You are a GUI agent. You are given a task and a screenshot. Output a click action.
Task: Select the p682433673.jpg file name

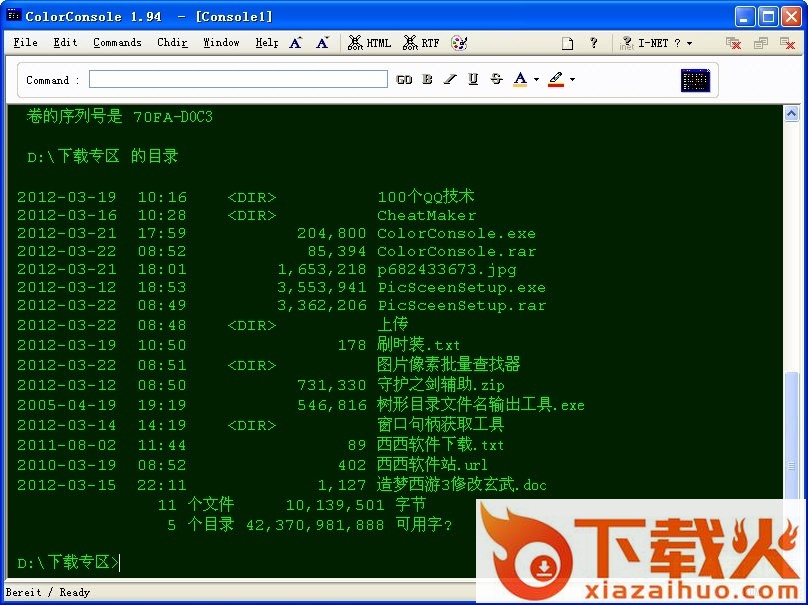(x=447, y=270)
